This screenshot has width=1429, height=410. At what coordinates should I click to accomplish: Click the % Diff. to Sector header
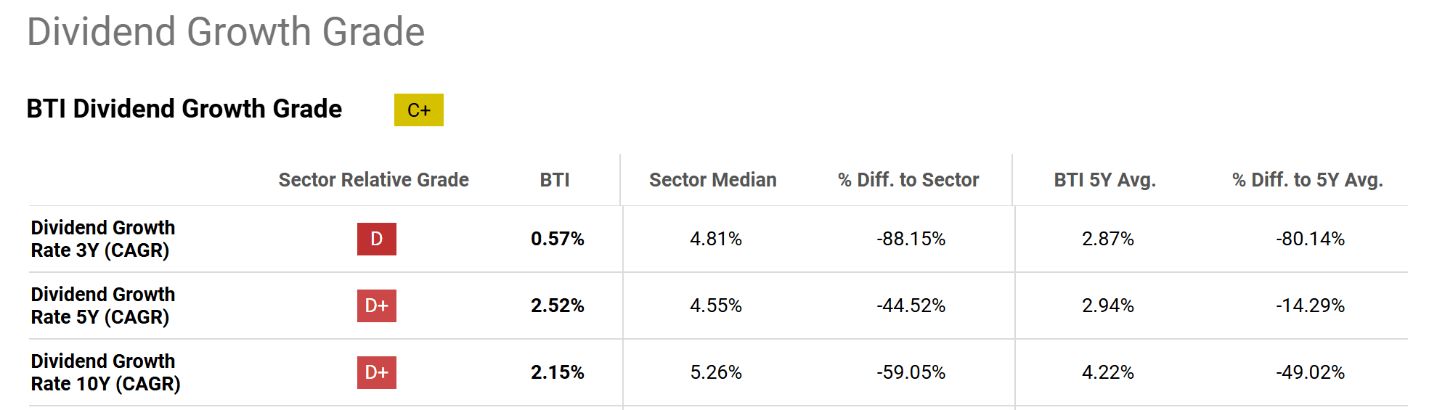[908, 180]
